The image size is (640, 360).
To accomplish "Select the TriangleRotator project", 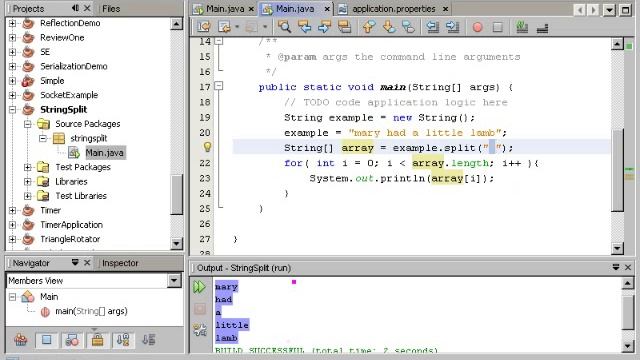I will 70,239.
